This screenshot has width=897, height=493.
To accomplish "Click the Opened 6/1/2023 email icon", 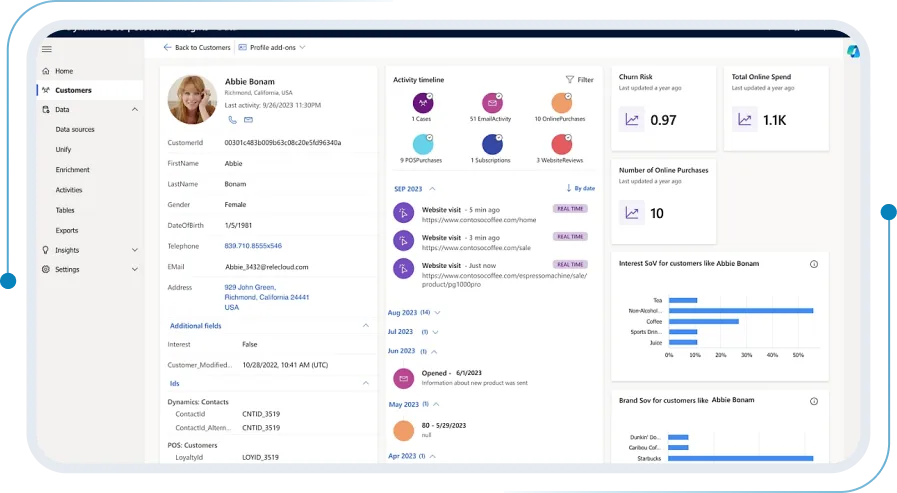I will click(x=403, y=378).
